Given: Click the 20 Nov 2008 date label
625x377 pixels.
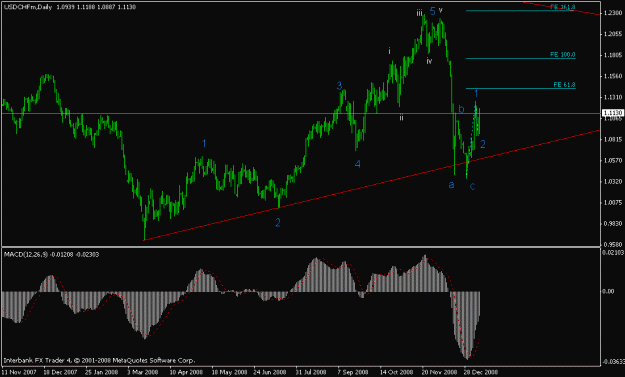Looking at the screenshot, I should click(x=439, y=372).
